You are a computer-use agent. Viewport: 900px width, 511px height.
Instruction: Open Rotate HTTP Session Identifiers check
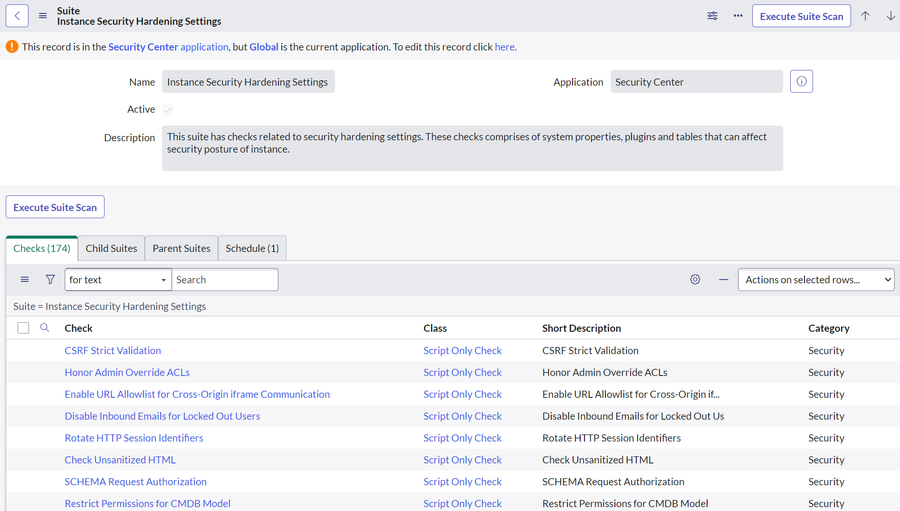pyautogui.click(x=134, y=438)
